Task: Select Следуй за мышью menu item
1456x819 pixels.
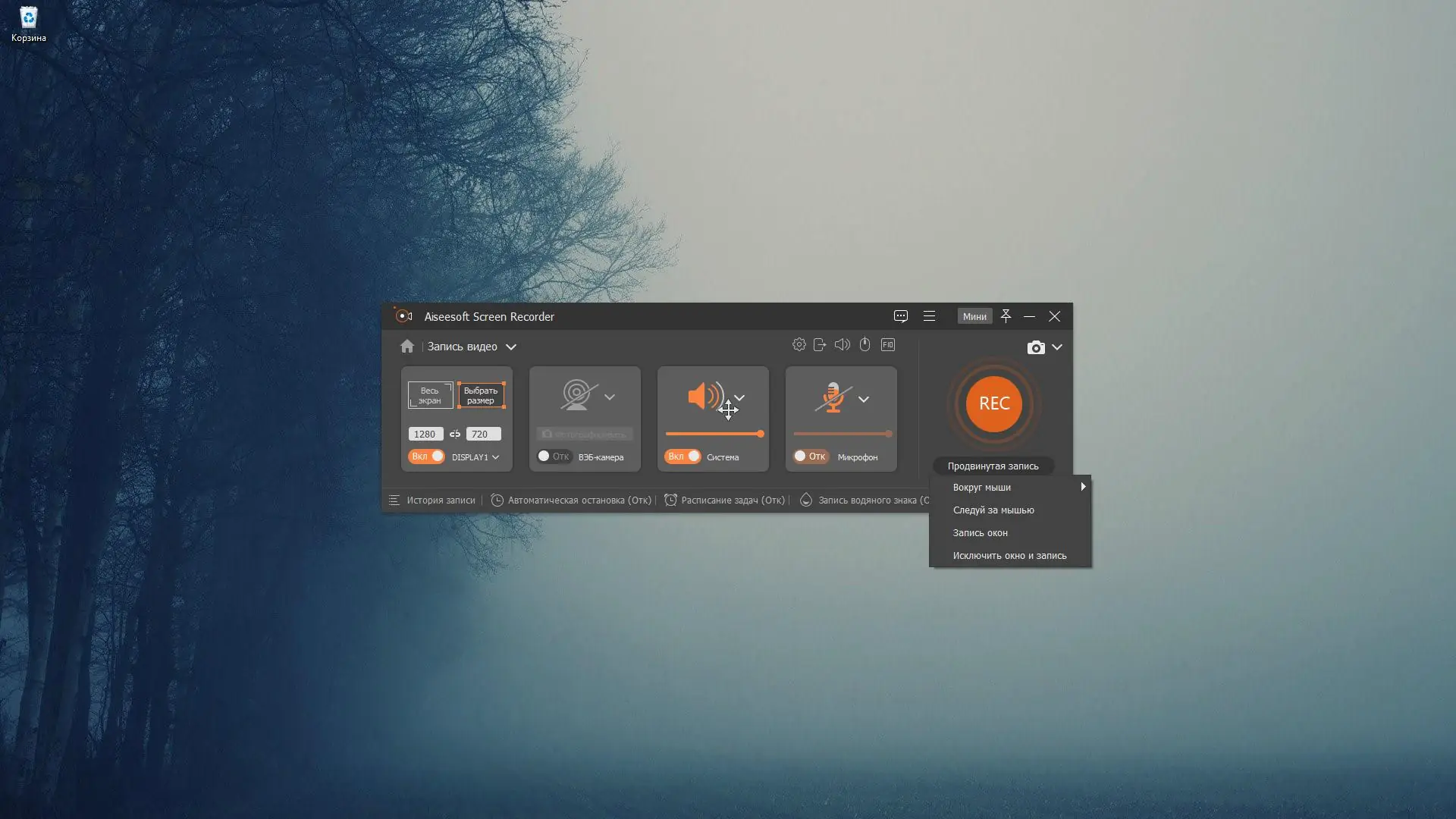Action: (993, 510)
